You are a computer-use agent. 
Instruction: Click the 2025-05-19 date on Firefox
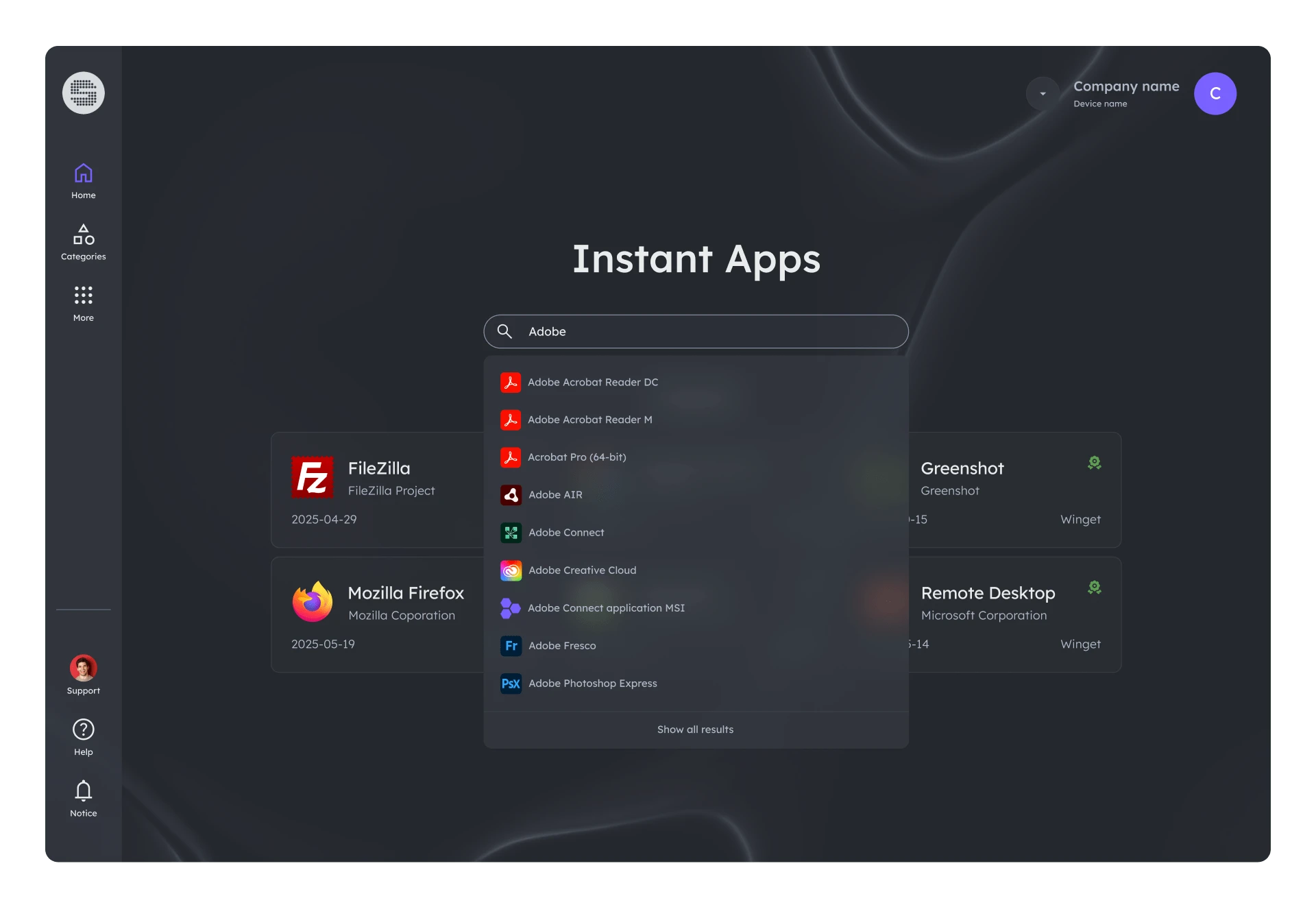(323, 644)
